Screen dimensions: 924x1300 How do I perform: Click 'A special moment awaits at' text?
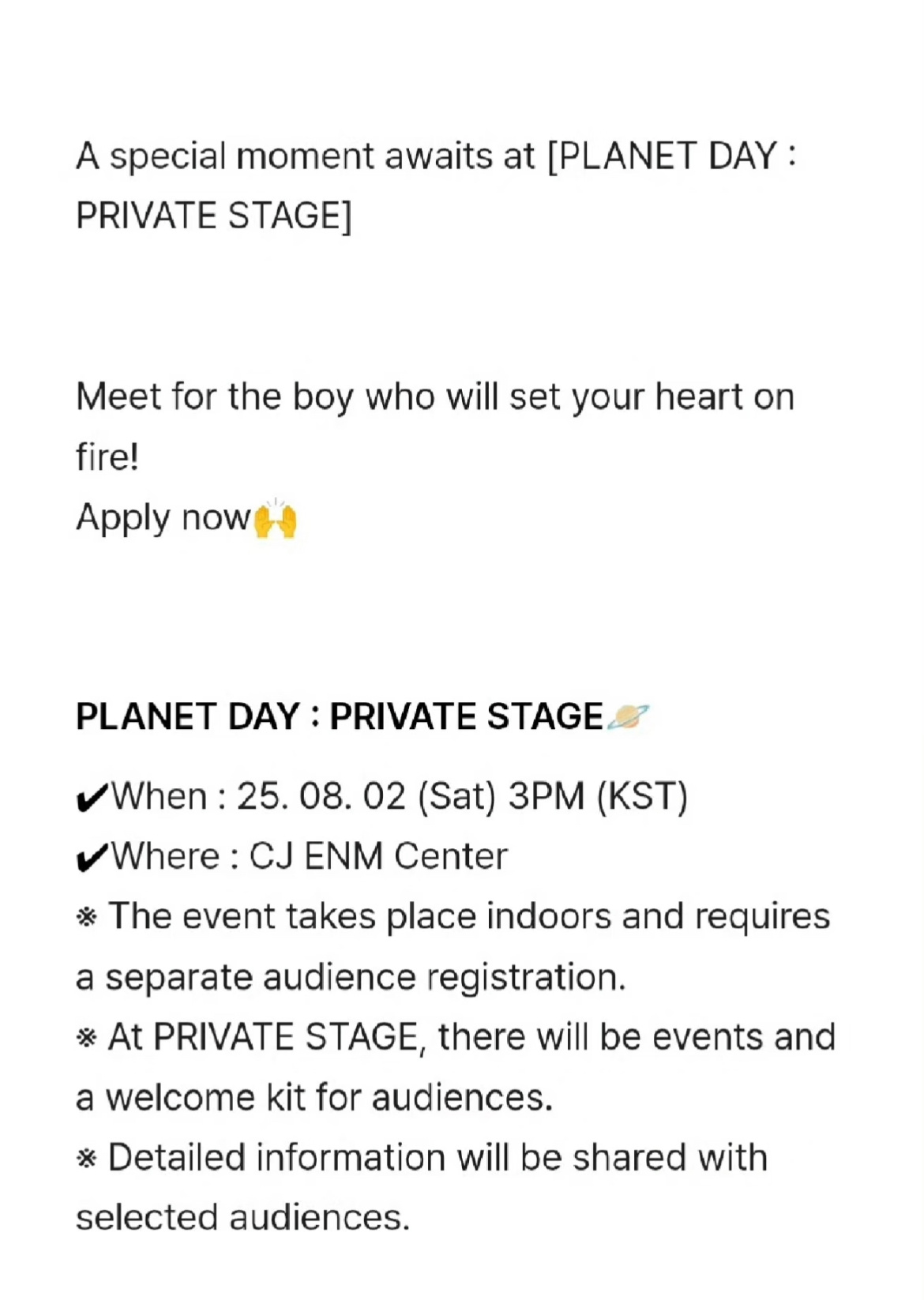[306, 156]
